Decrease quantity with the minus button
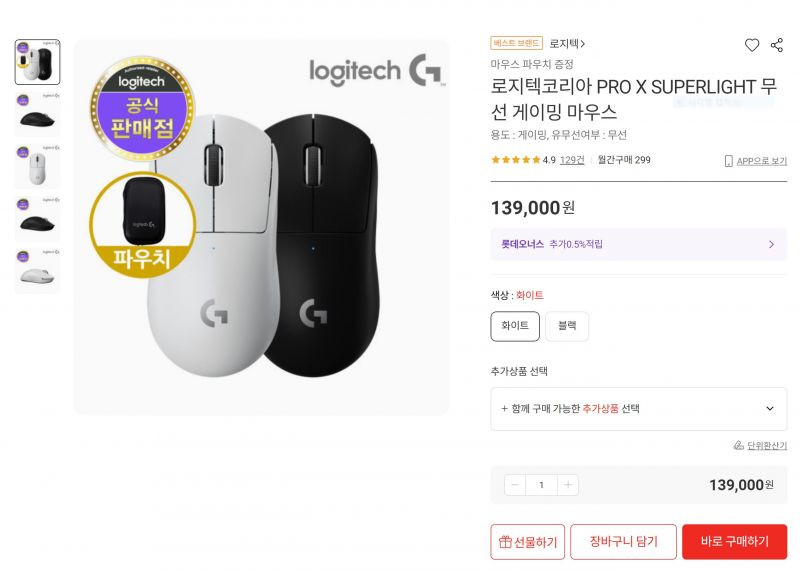This screenshot has width=800, height=571. coord(515,485)
